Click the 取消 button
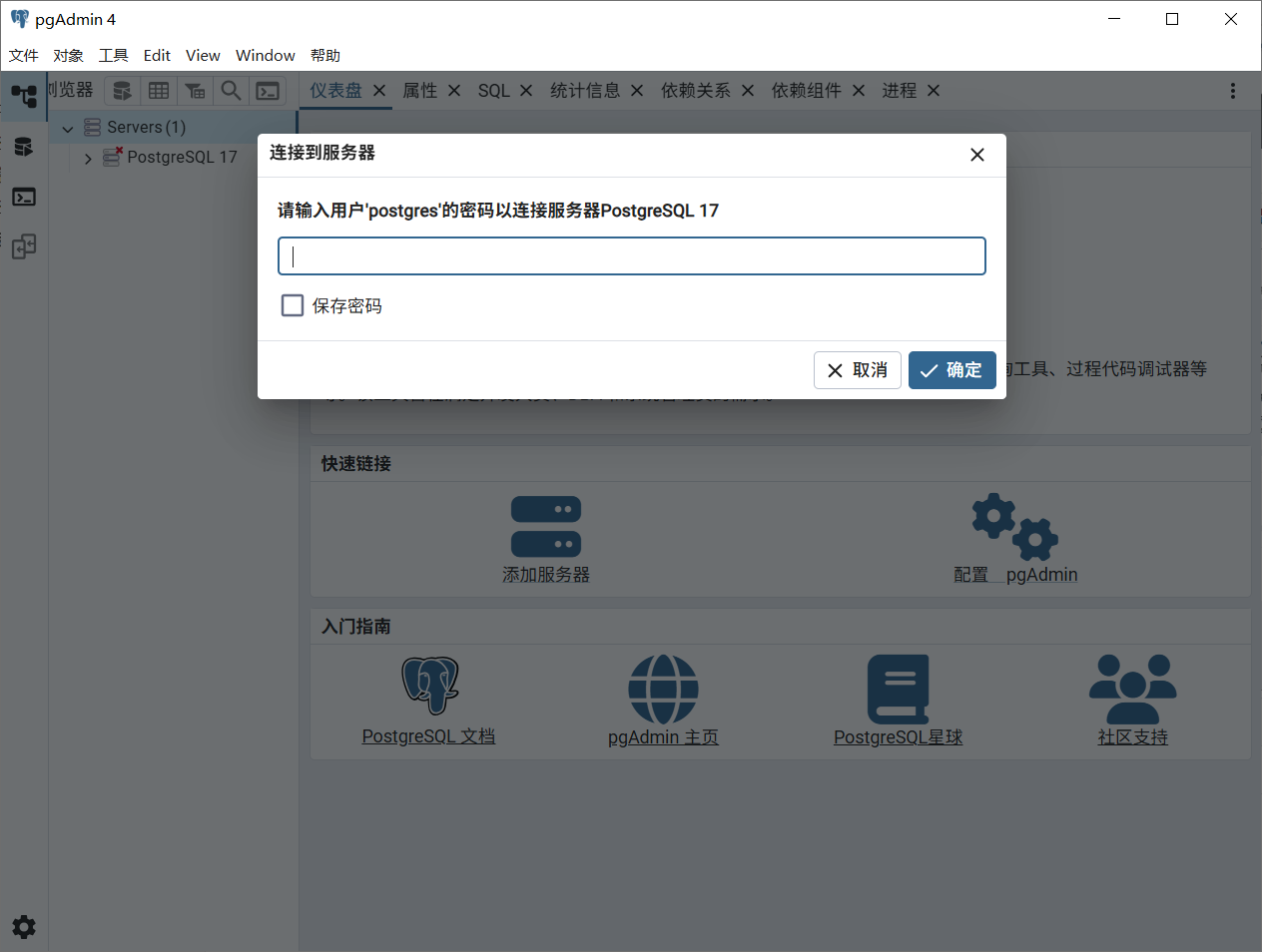The height and width of the screenshot is (952, 1262). (858, 370)
